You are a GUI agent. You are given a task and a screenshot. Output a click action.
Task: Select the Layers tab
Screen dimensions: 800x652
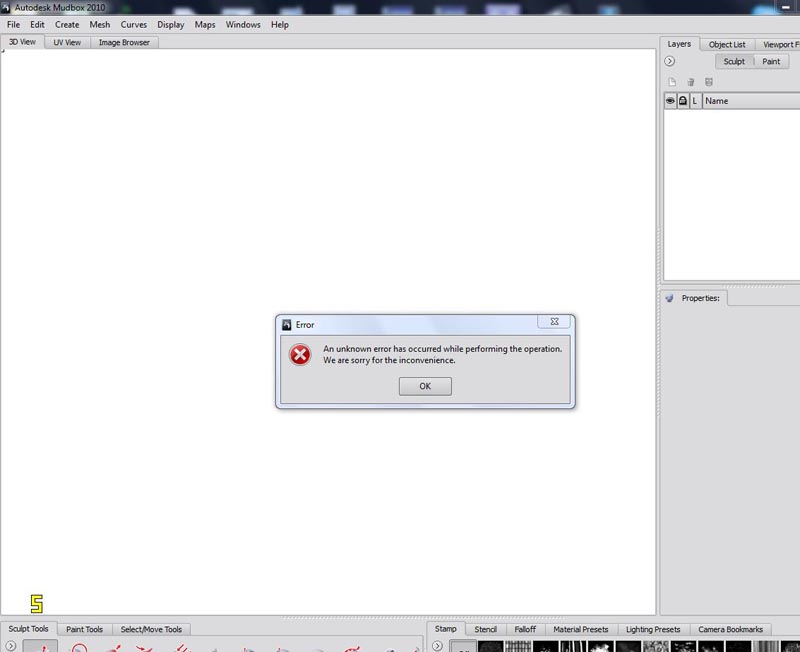(x=679, y=44)
